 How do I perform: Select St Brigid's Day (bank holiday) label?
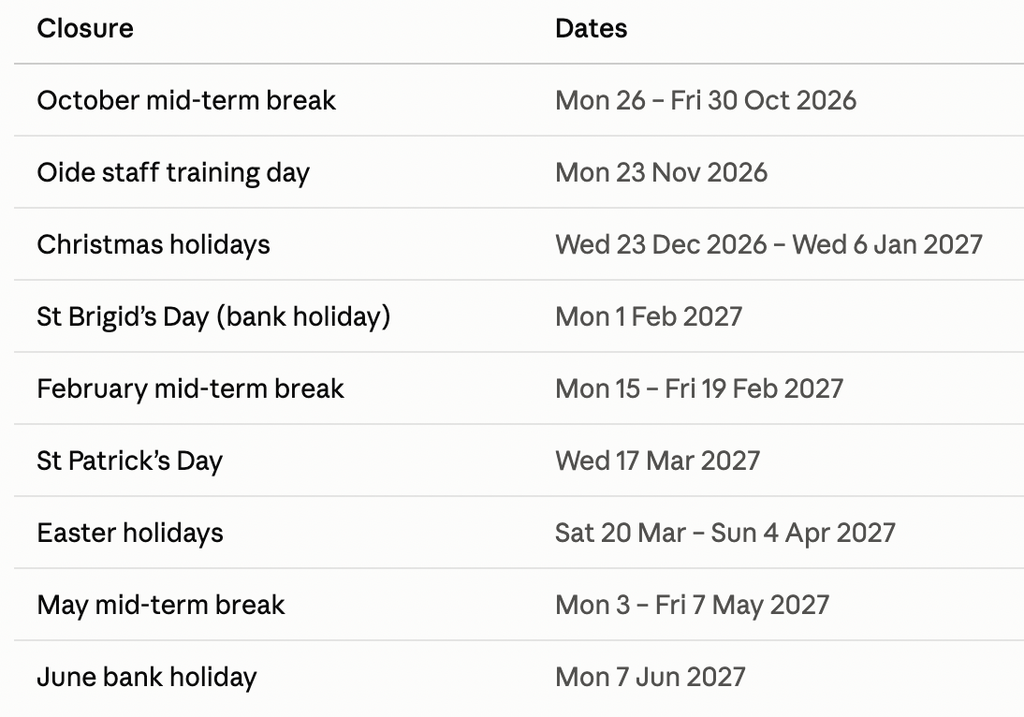[x=214, y=317]
